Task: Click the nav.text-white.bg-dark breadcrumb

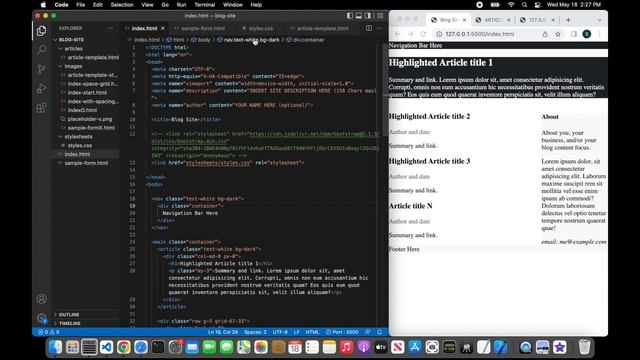Action: [249, 40]
